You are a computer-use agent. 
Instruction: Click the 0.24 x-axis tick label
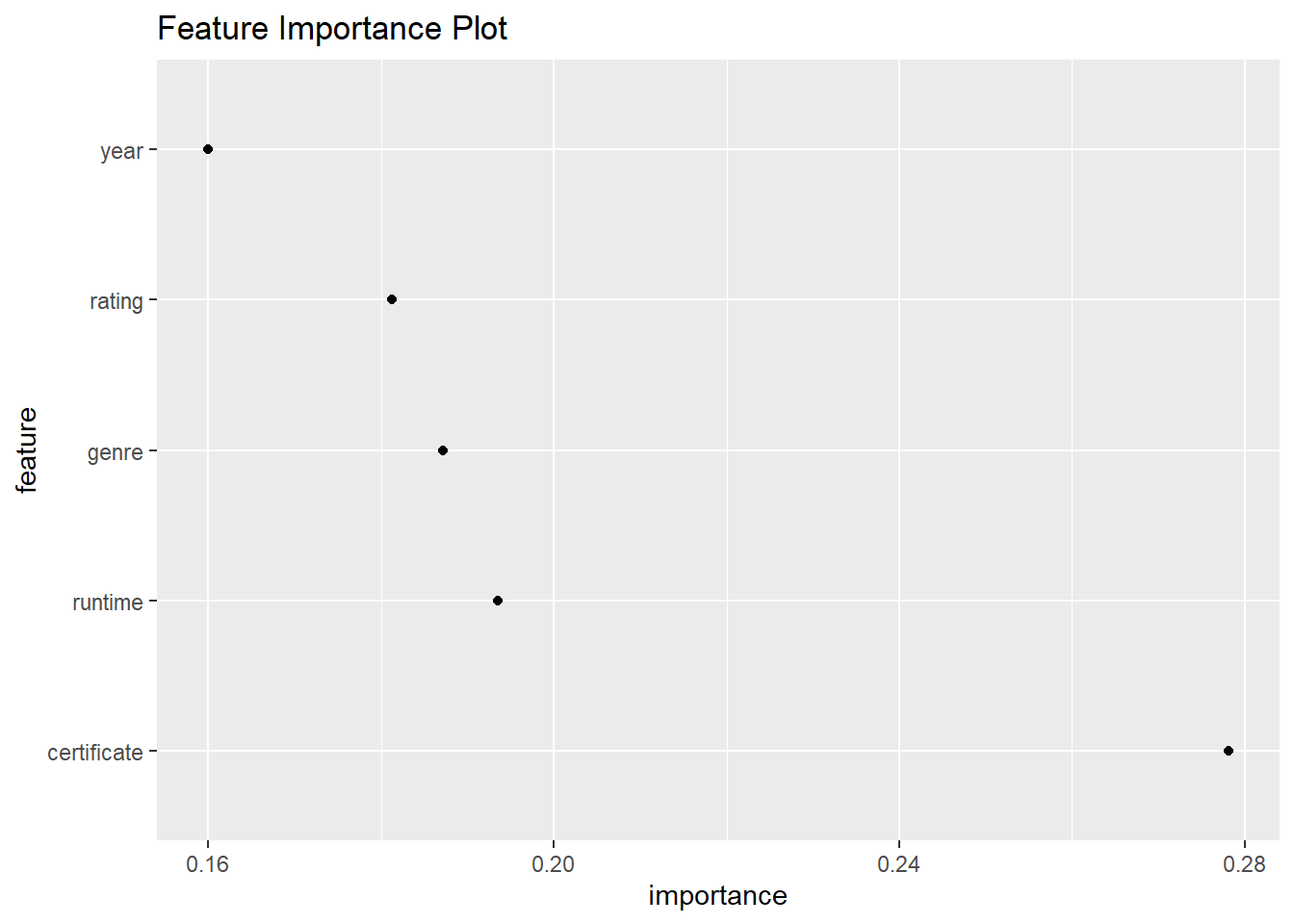click(x=899, y=864)
